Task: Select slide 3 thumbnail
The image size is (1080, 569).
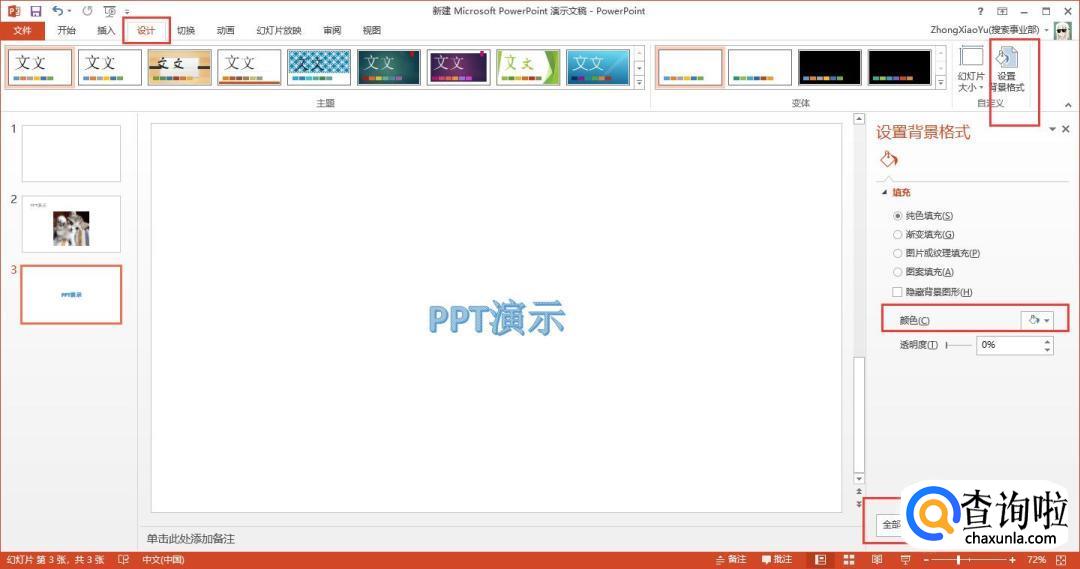Action: tap(71, 294)
